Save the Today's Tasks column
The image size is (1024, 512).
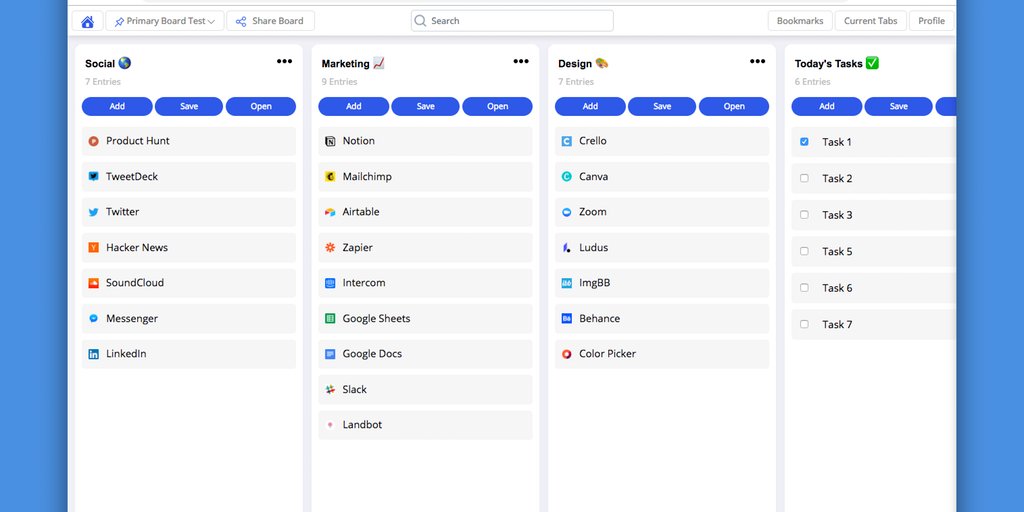pos(898,106)
